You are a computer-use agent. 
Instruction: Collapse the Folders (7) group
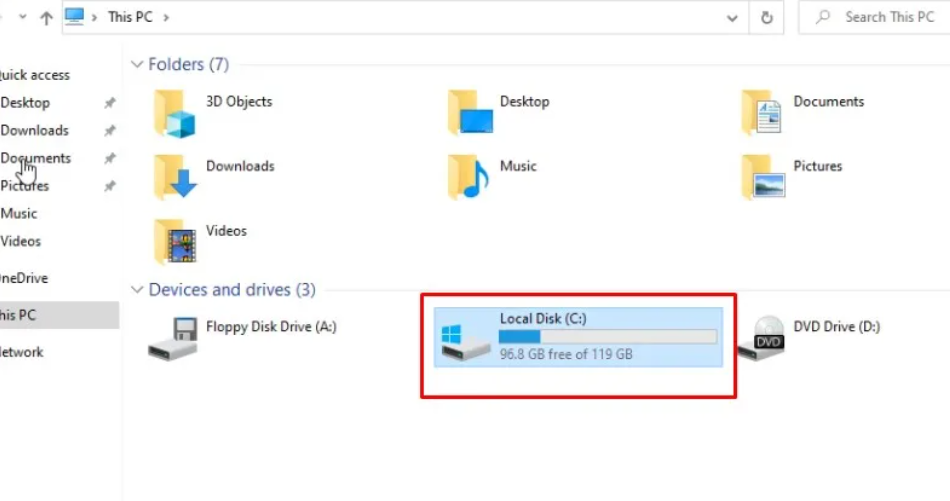(138, 65)
